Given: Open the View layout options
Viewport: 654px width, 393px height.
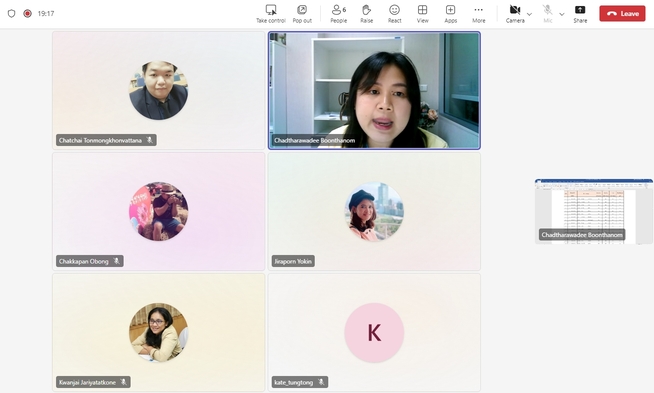Looking at the screenshot, I should point(423,13).
